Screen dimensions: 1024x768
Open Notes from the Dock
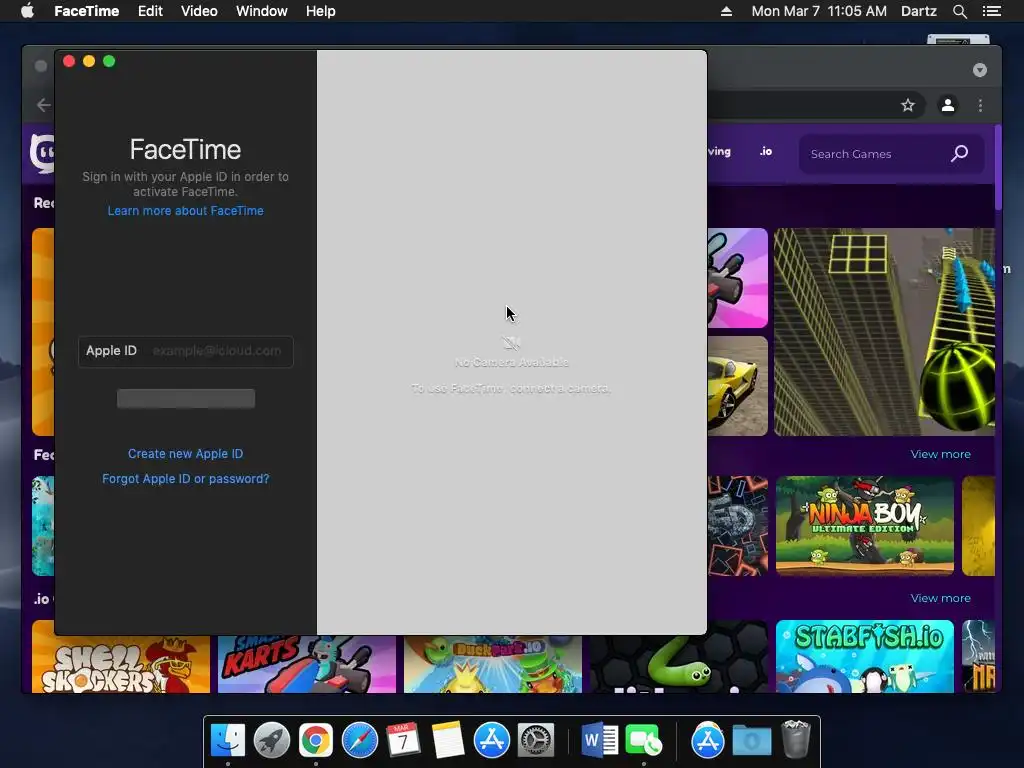(448, 741)
